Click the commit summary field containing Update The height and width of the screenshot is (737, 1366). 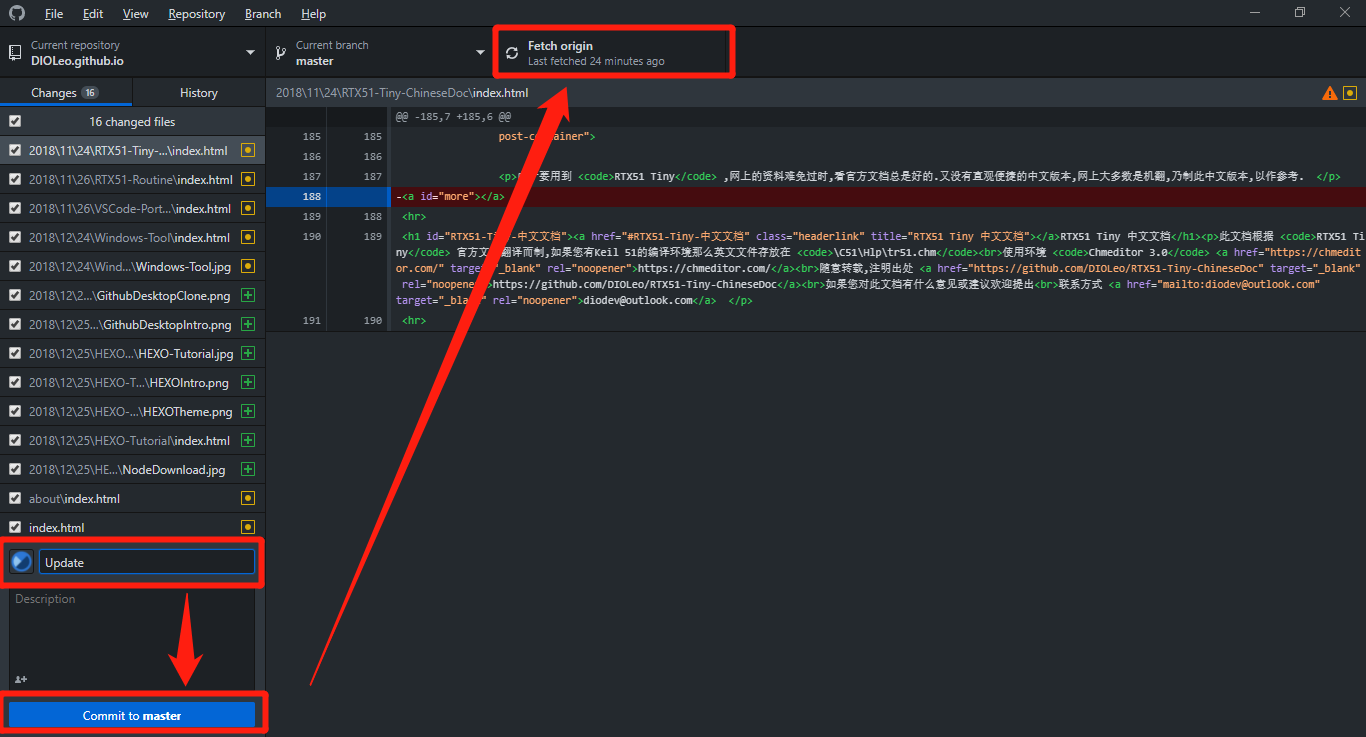146,562
